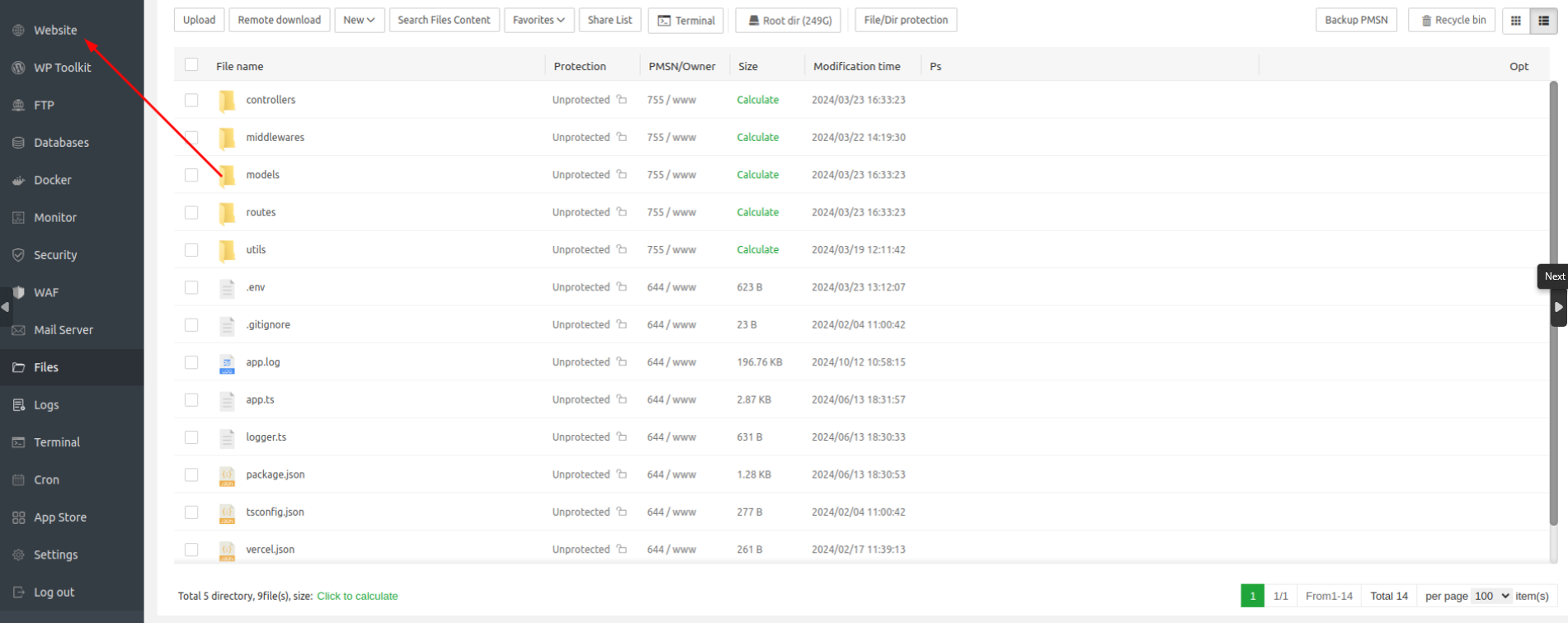Click the 'Click to calculate' size link
Screen dimensions: 1568x623
click(x=357, y=596)
